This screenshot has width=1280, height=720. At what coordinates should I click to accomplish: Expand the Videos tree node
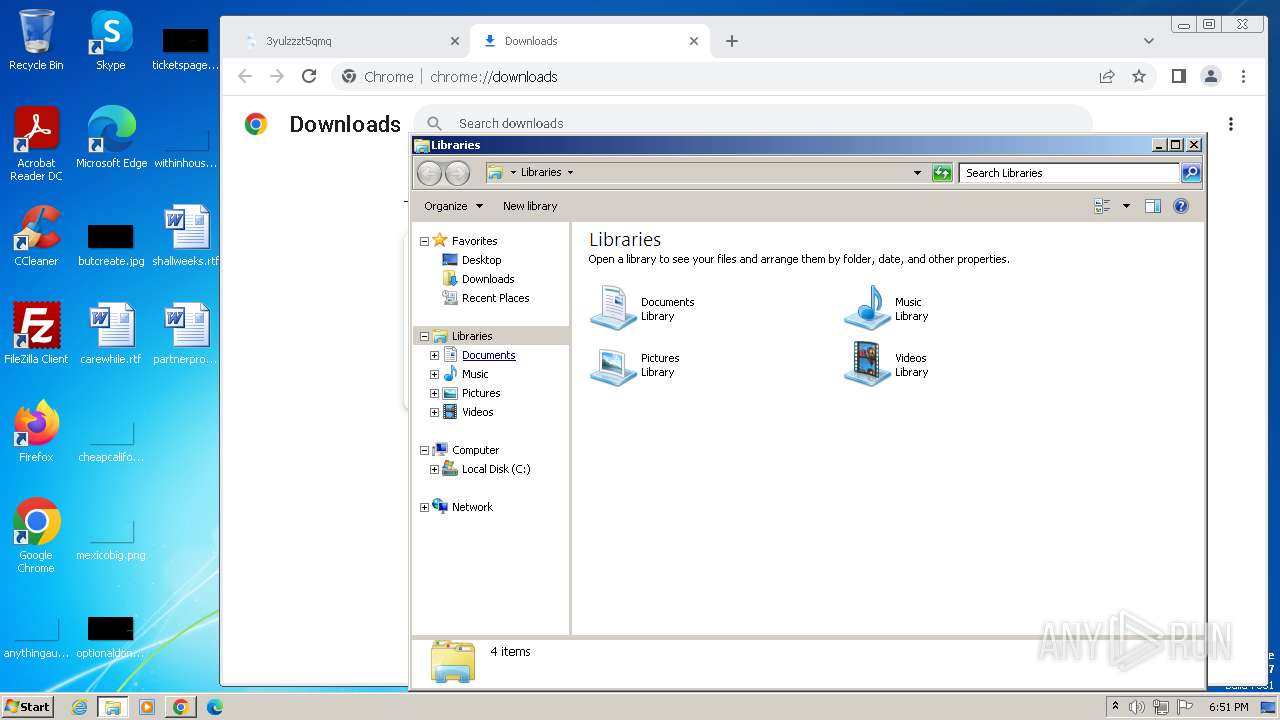tap(434, 412)
